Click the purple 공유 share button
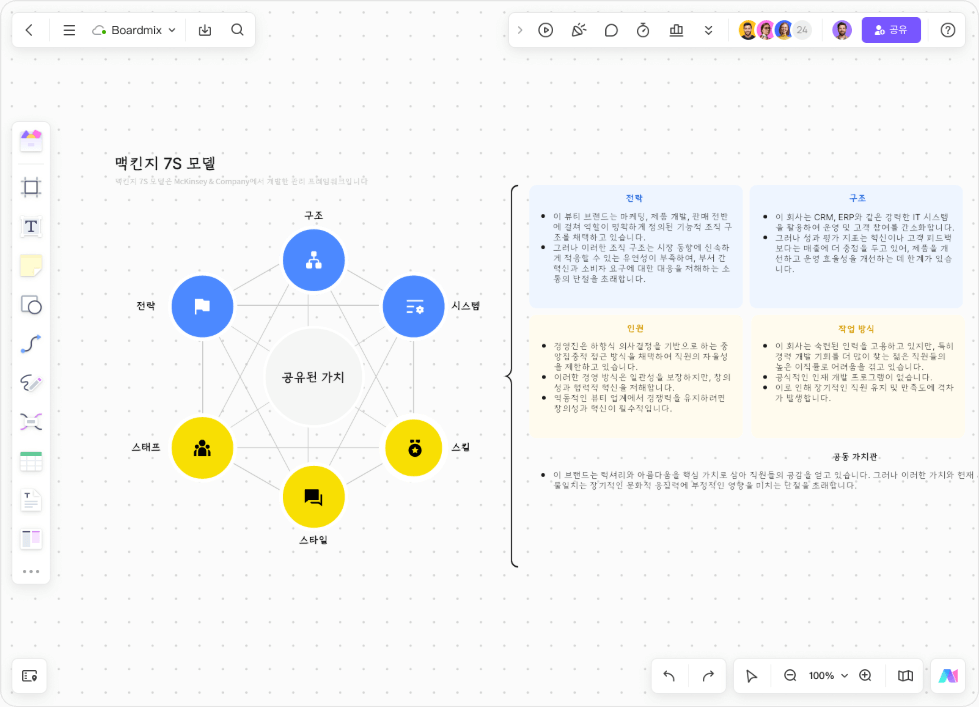Image resolution: width=979 pixels, height=707 pixels. (x=891, y=30)
